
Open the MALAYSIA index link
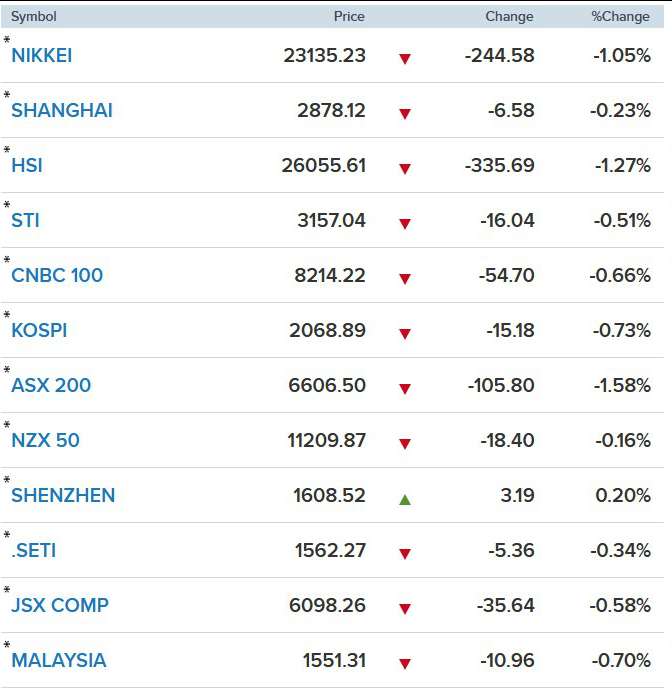(59, 661)
